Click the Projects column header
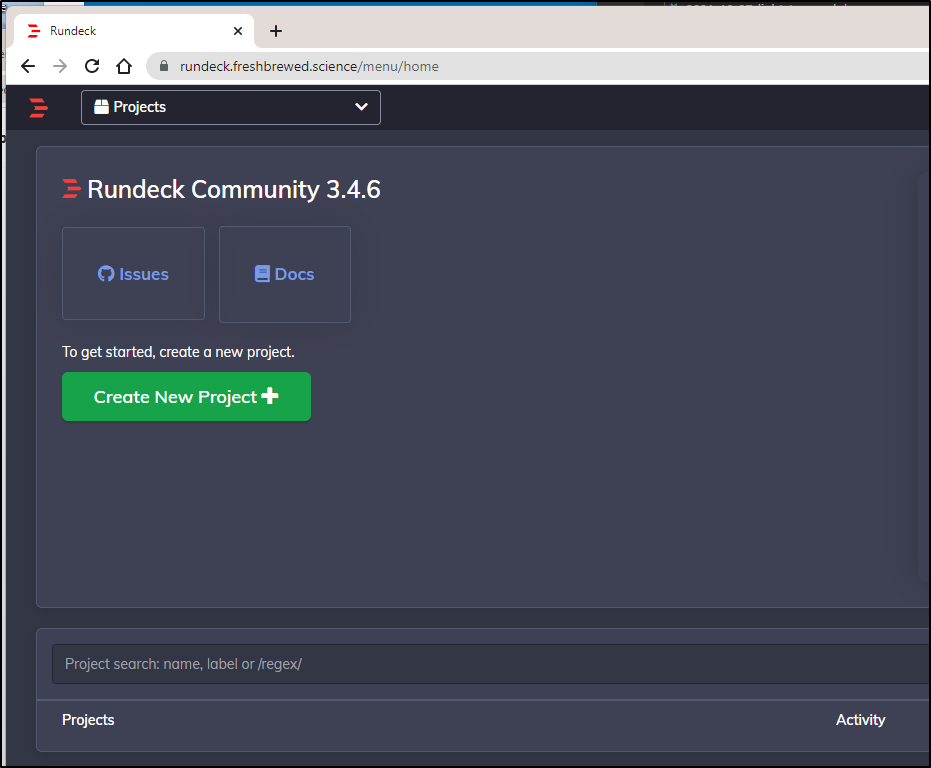 (88, 720)
